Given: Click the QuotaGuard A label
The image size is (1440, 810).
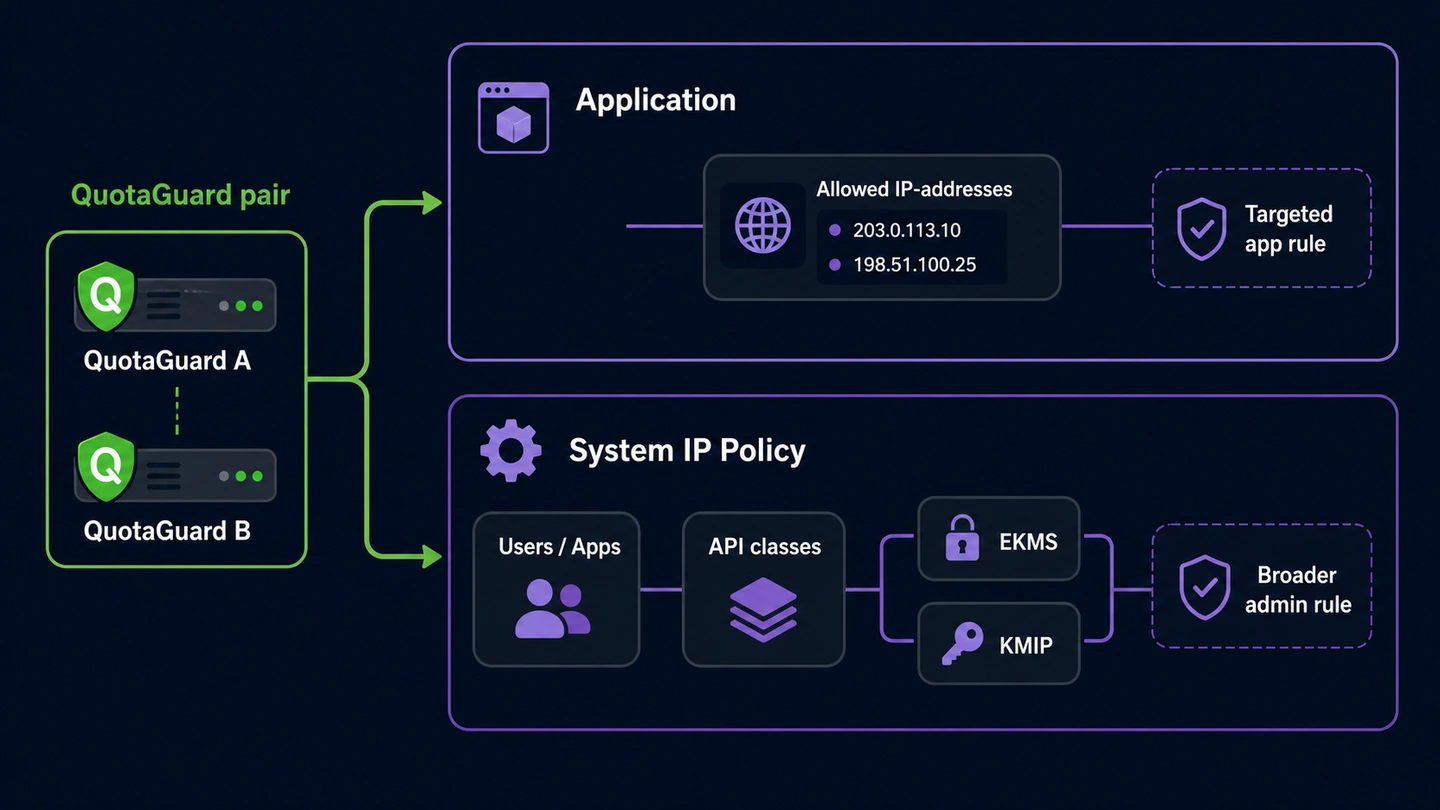Looking at the screenshot, I should tap(167, 360).
